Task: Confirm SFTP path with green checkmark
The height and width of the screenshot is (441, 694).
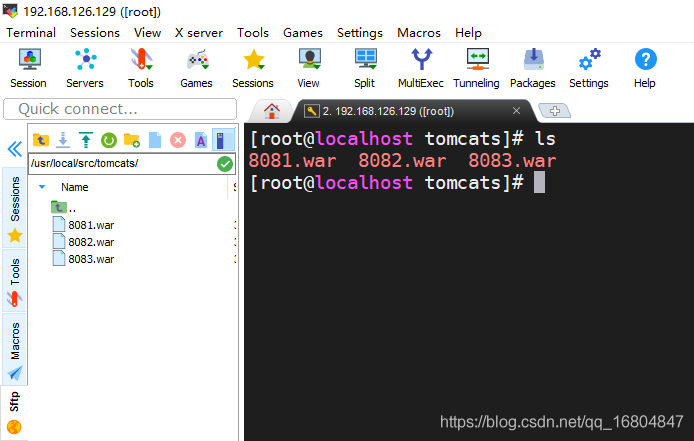Action: click(x=225, y=164)
